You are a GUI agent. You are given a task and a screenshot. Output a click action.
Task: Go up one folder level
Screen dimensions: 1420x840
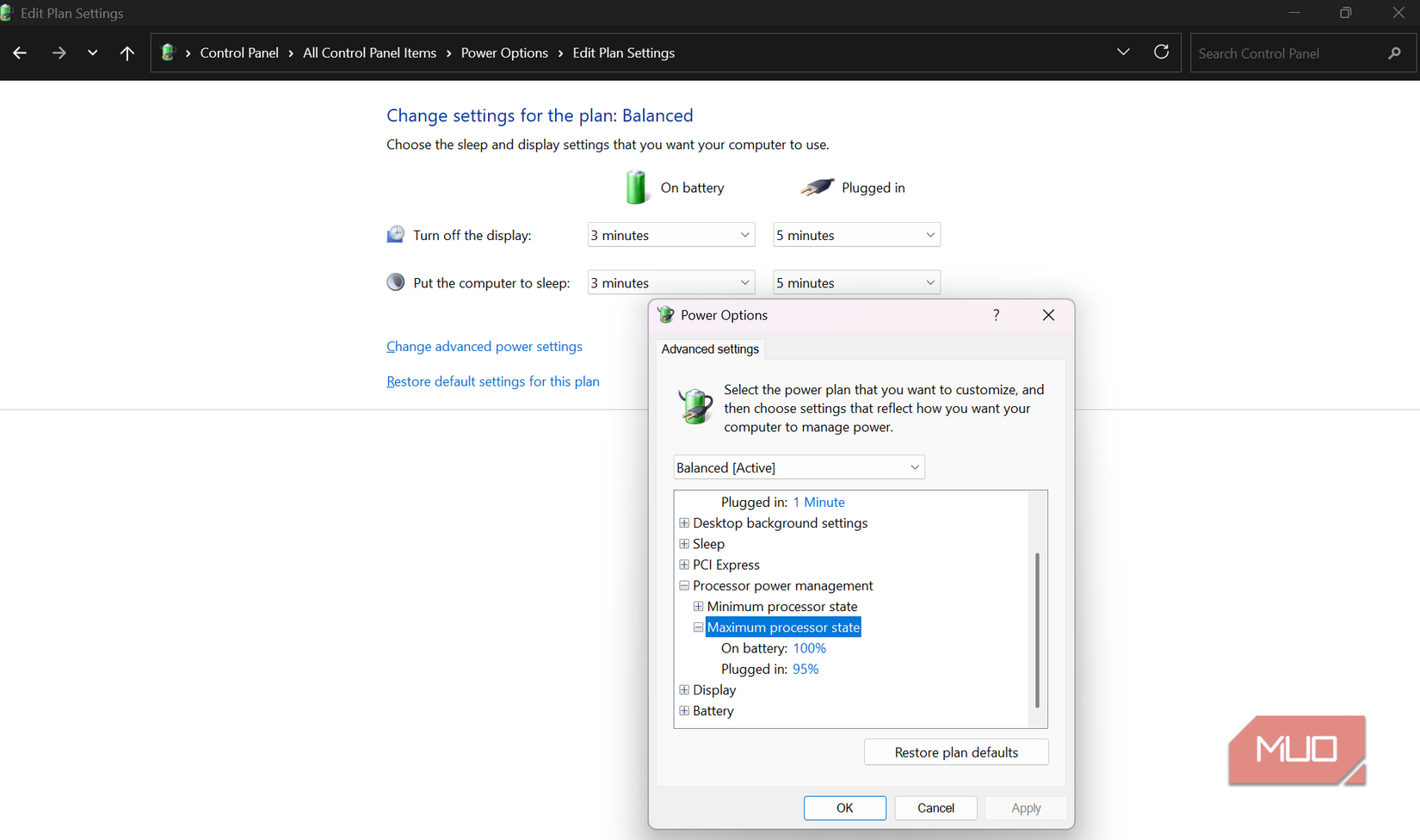(x=127, y=53)
